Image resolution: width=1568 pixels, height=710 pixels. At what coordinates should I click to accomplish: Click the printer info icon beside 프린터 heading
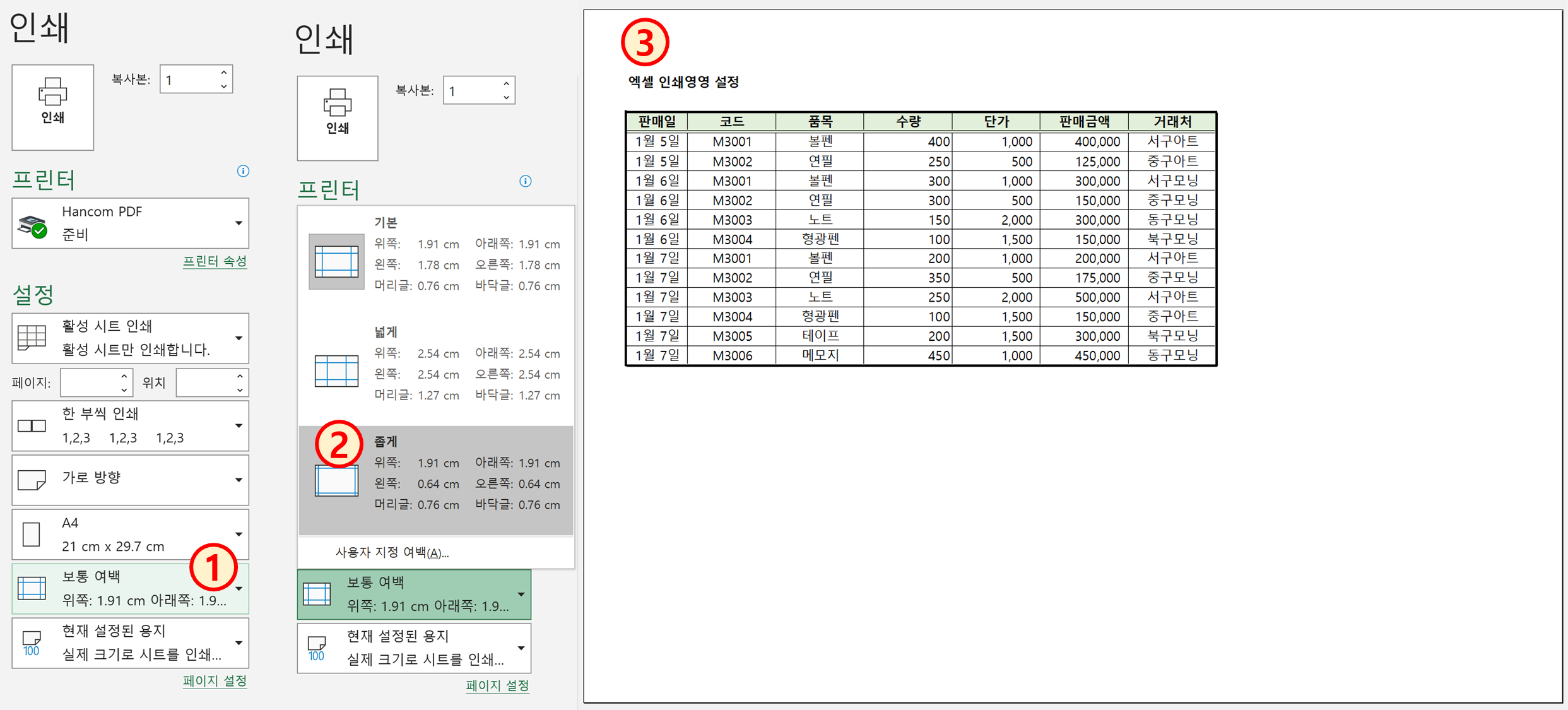point(243,171)
